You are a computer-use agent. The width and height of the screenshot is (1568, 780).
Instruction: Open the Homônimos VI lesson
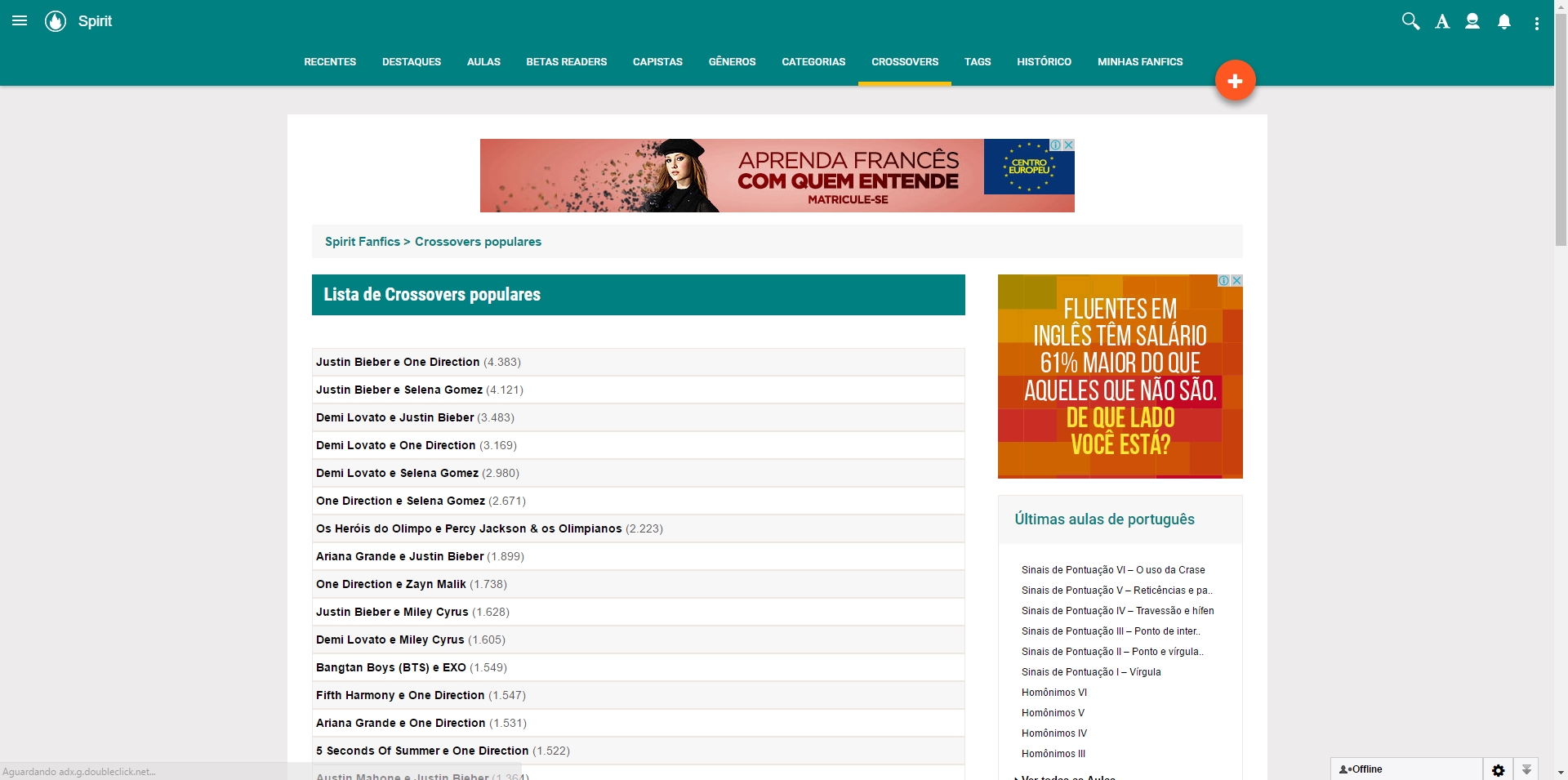click(x=1054, y=693)
